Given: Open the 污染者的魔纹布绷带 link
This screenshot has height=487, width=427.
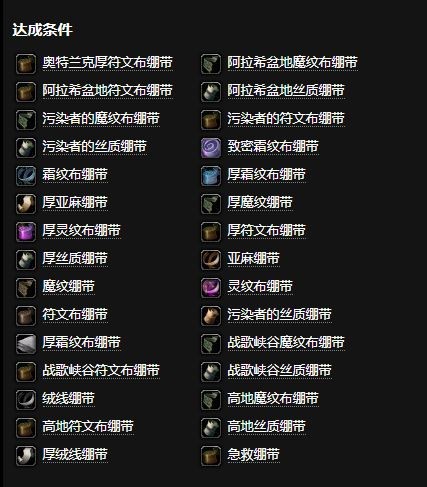Looking at the screenshot, I should (101, 119).
